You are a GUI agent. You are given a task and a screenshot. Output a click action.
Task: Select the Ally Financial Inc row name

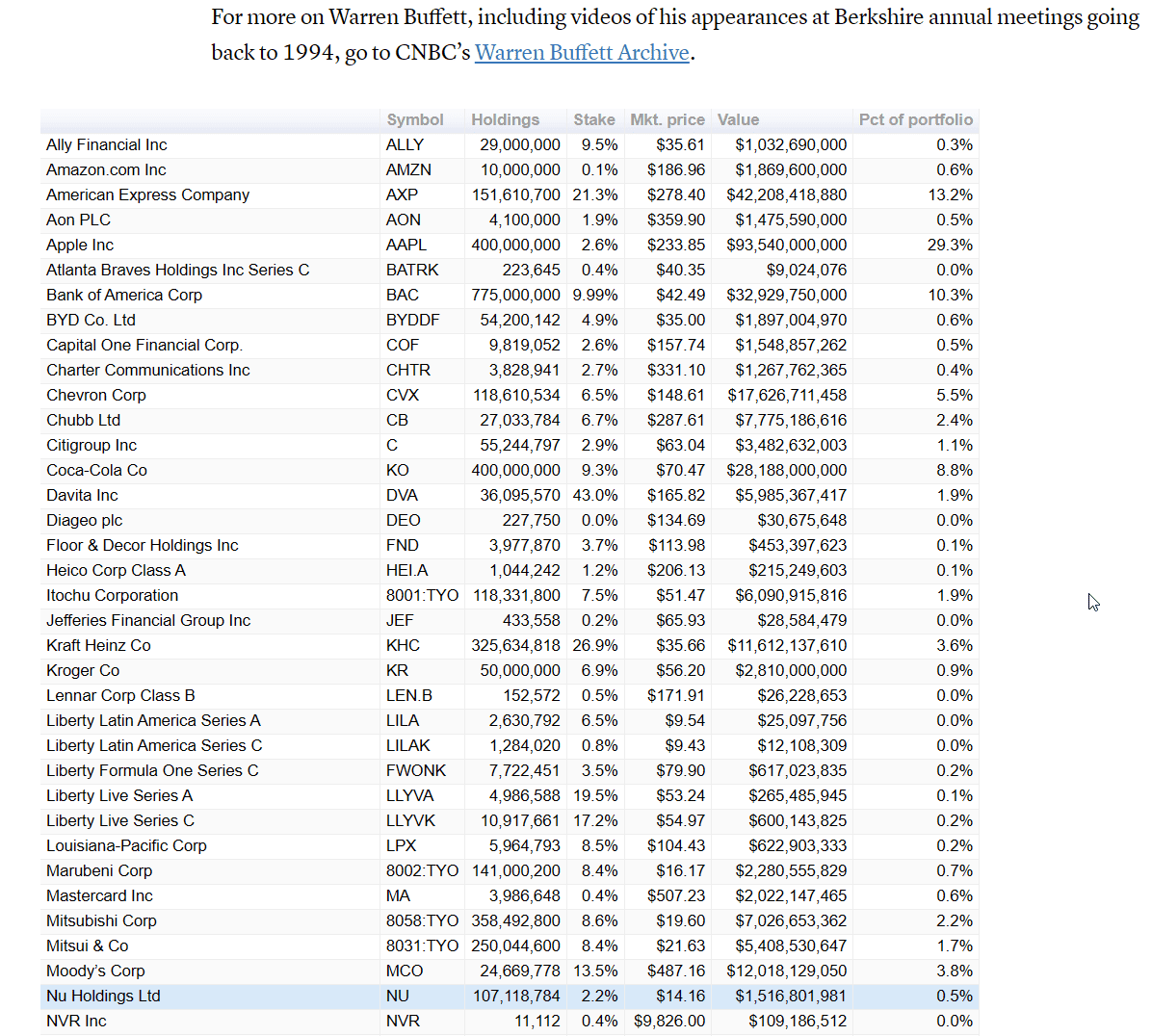pos(107,145)
